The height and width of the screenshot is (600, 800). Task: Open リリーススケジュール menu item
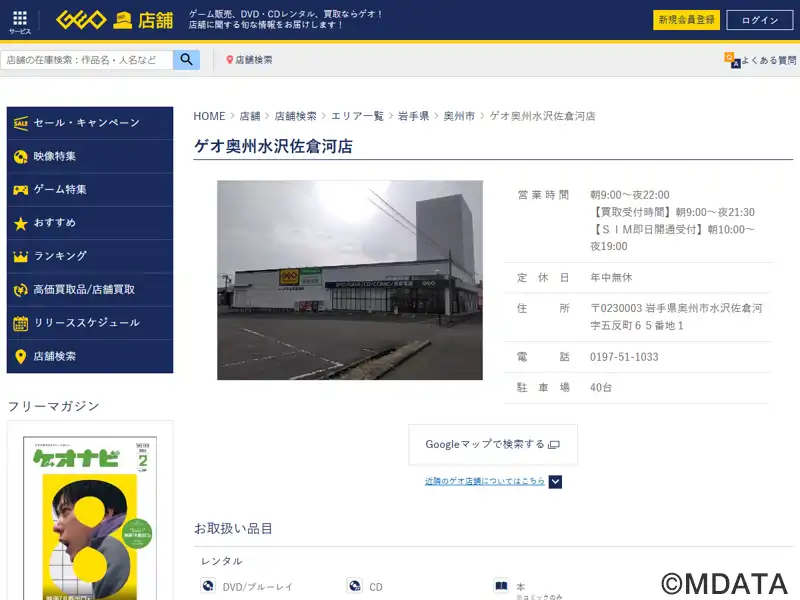[x=90, y=323]
